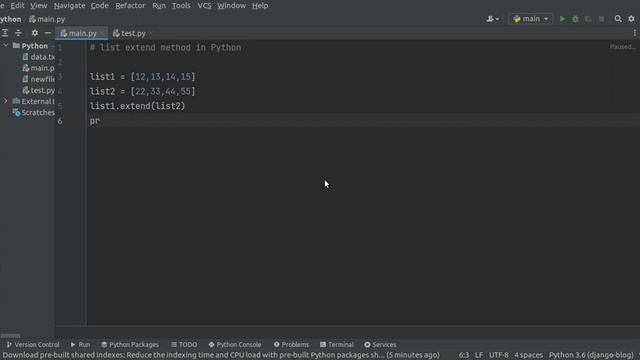The height and width of the screenshot is (360, 640).
Task: Click Collapse All in the project panel
Action: click(18, 33)
